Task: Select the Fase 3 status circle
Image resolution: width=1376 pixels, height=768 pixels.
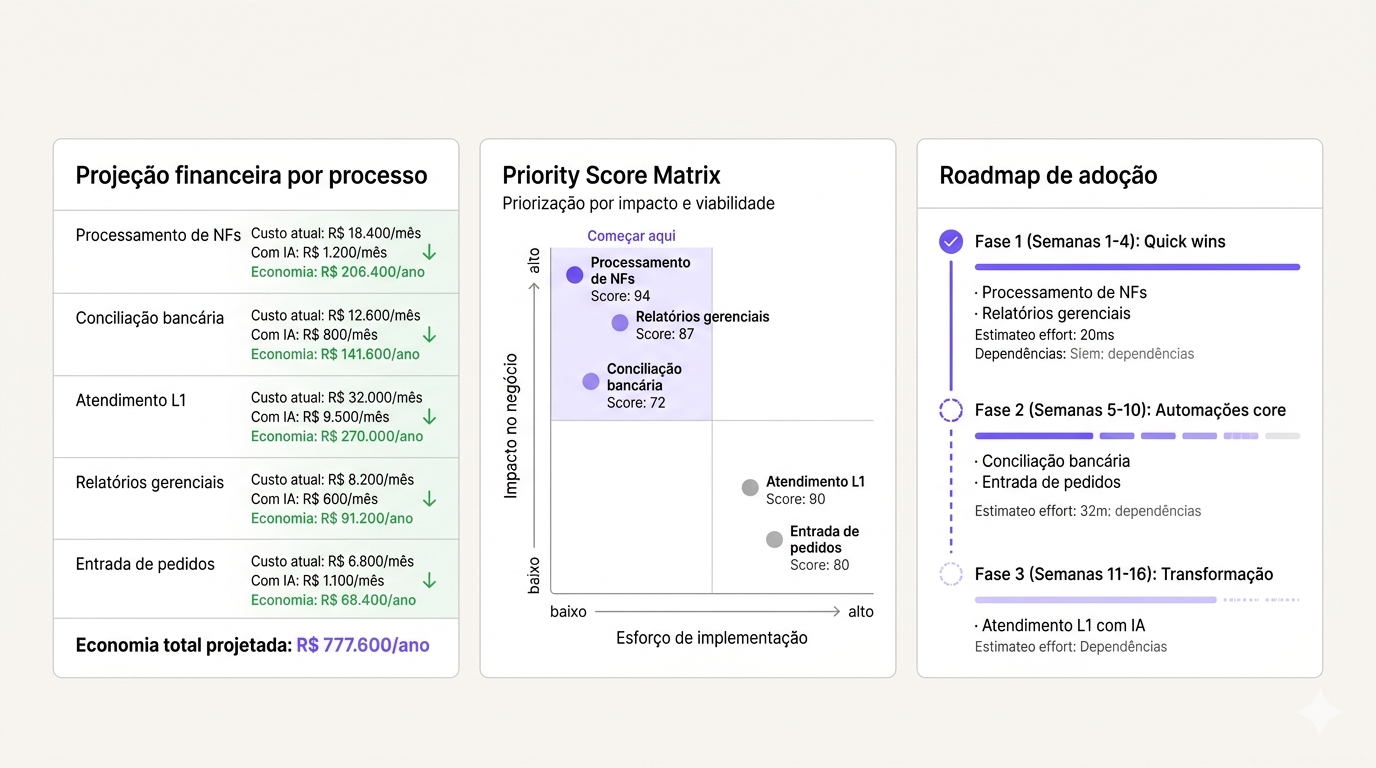Action: click(950, 574)
